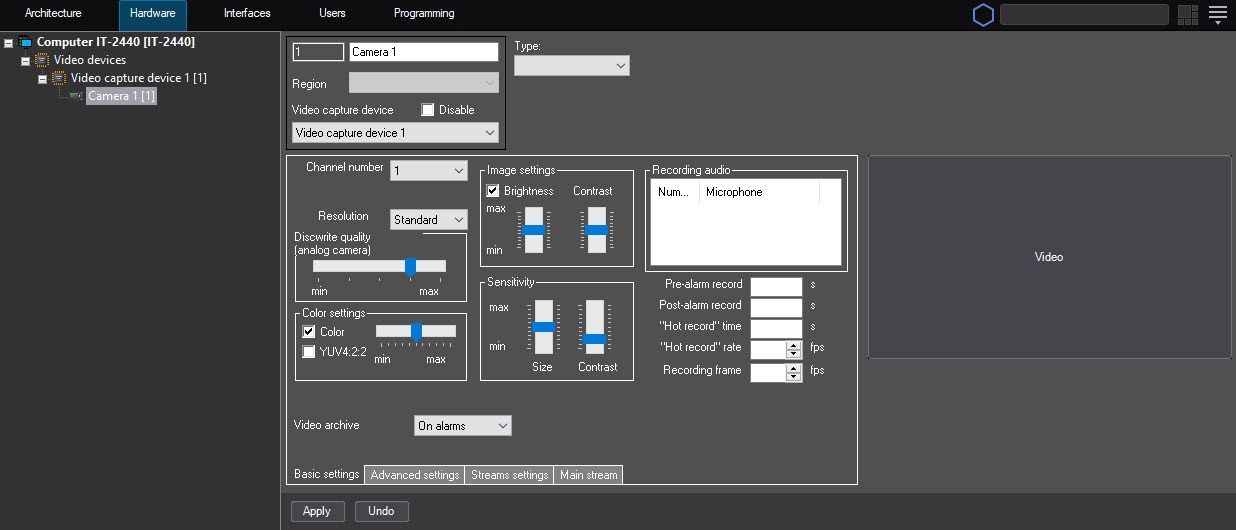Switch to the Advanced settings tab
The width and height of the screenshot is (1236, 530).
tap(414, 475)
